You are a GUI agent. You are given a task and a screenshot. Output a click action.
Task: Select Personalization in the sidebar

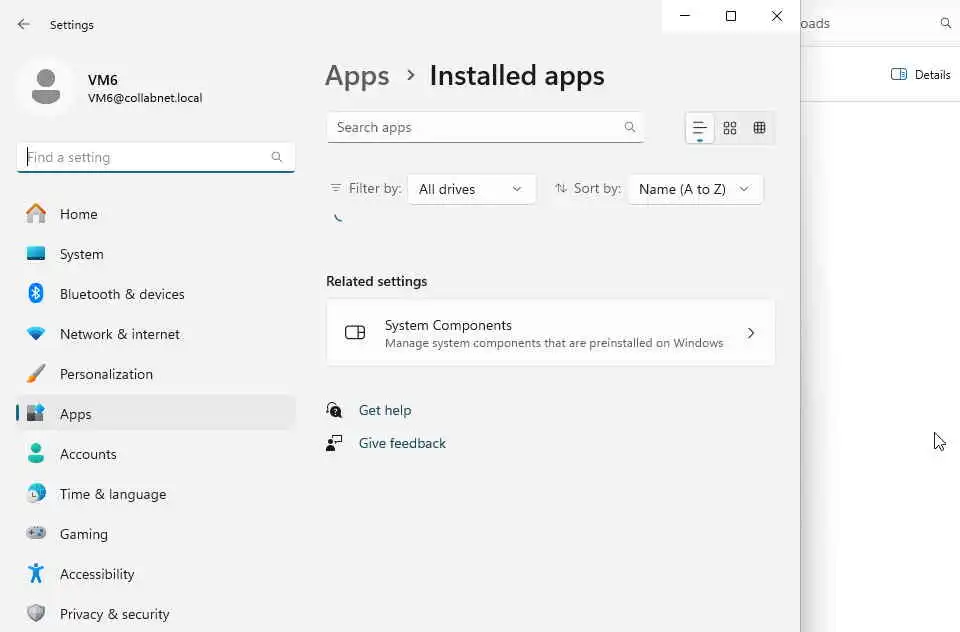[106, 374]
